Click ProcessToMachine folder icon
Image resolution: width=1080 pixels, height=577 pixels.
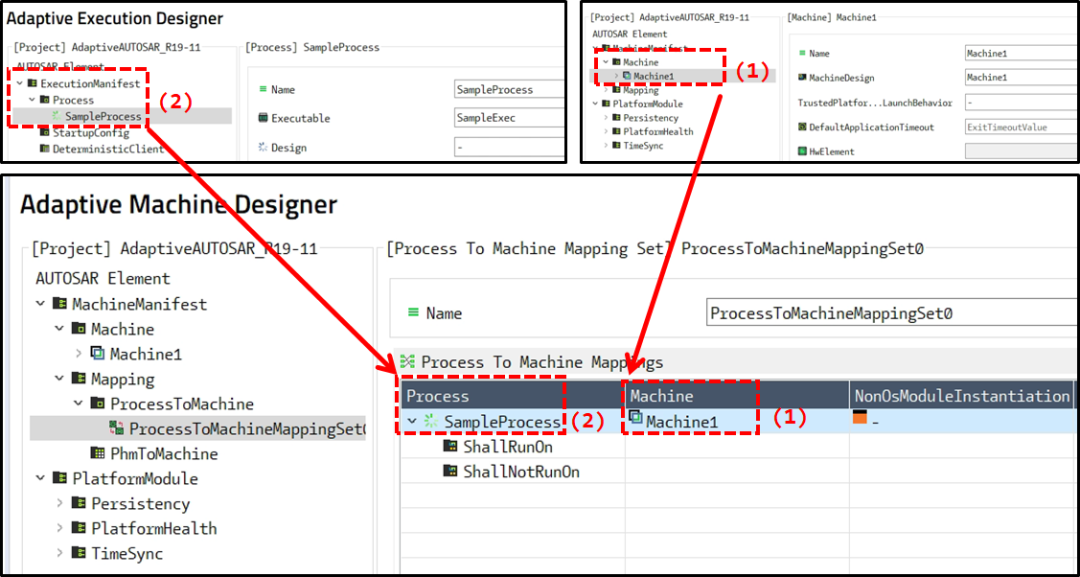(98, 403)
